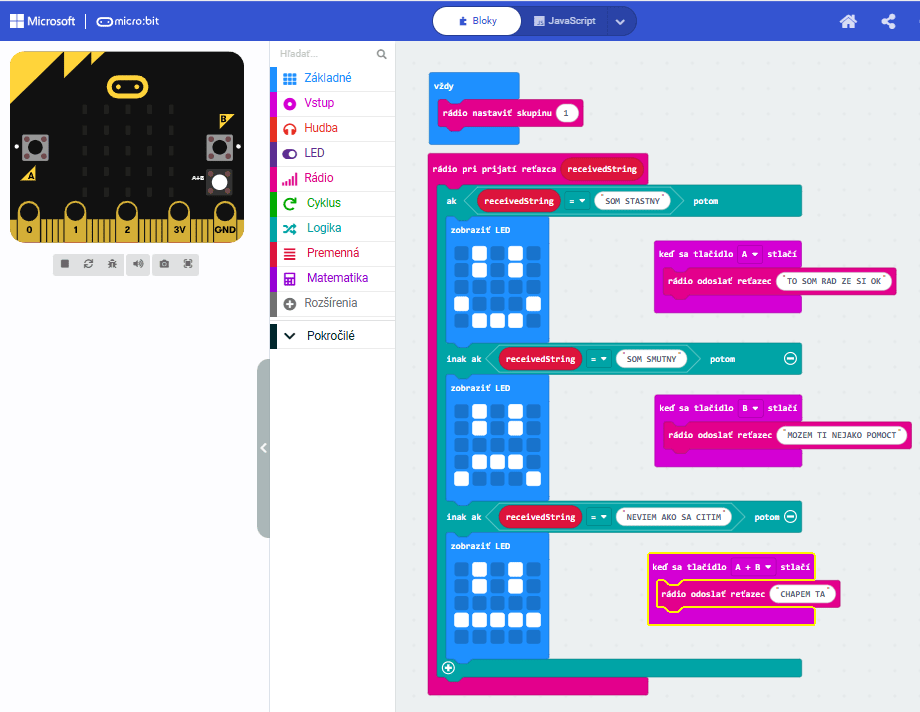This screenshot has height=712, width=920.
Task: Switch to the JavaScript editor tab
Action: click(x=565, y=21)
